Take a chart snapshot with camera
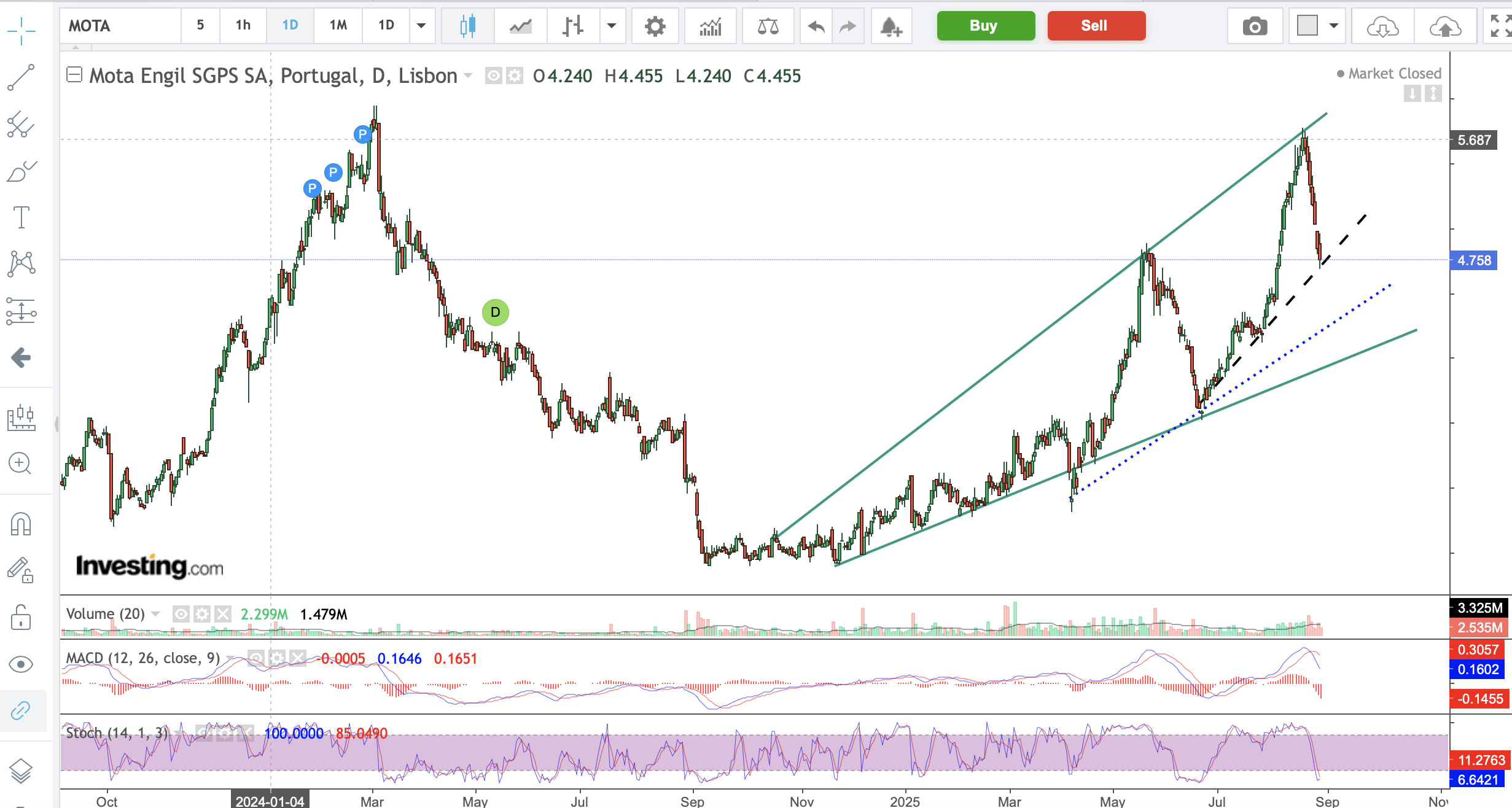 point(1255,26)
